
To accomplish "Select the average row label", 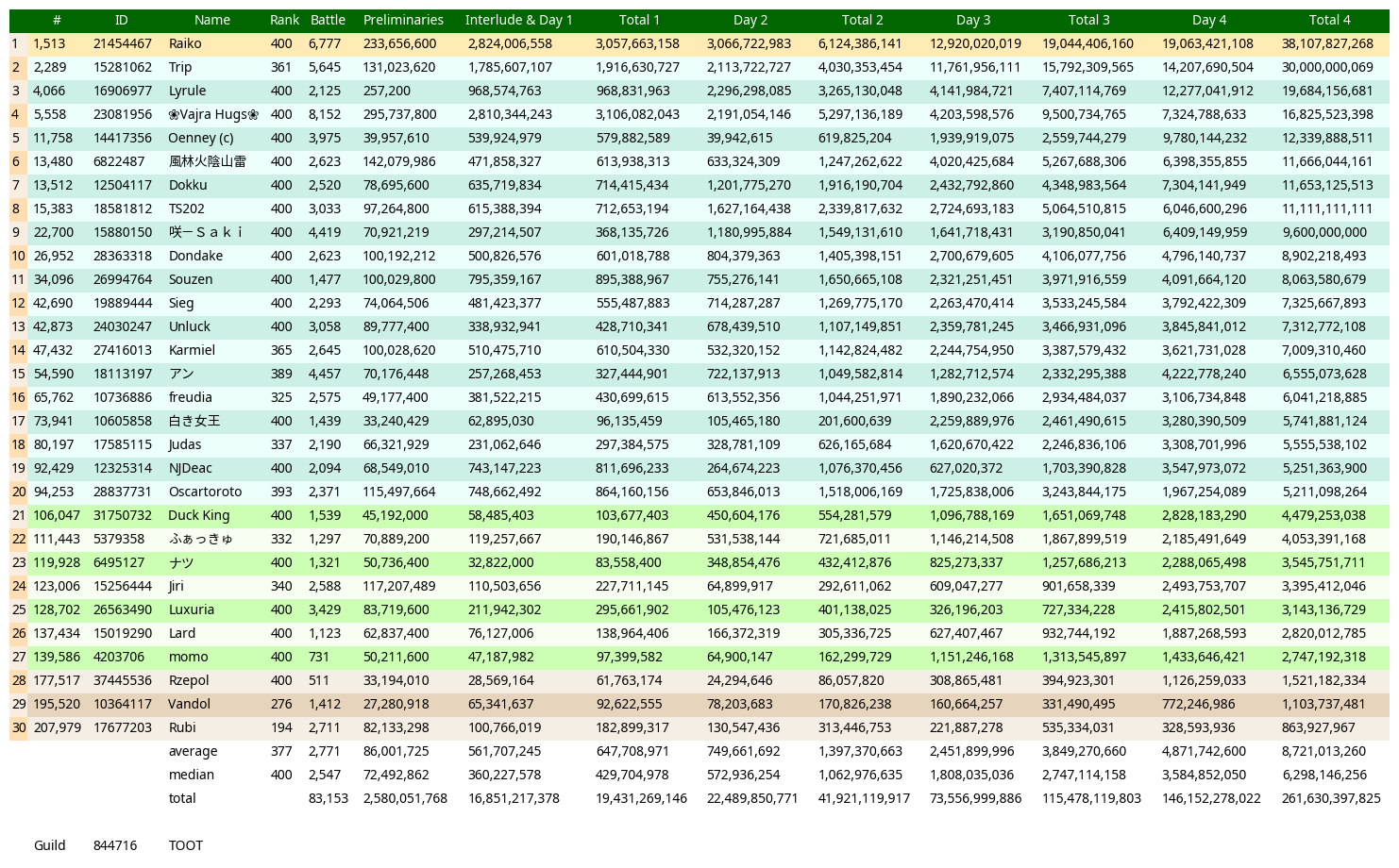I will (193, 751).
